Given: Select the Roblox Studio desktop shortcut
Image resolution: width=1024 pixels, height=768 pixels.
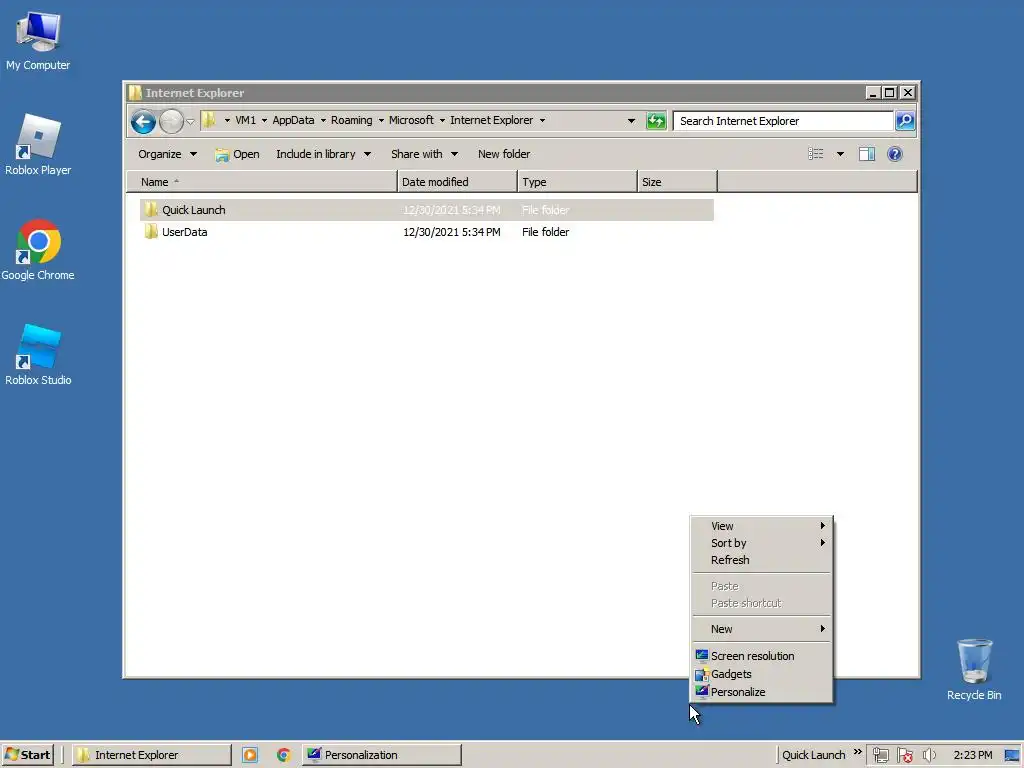Looking at the screenshot, I should [x=38, y=355].
